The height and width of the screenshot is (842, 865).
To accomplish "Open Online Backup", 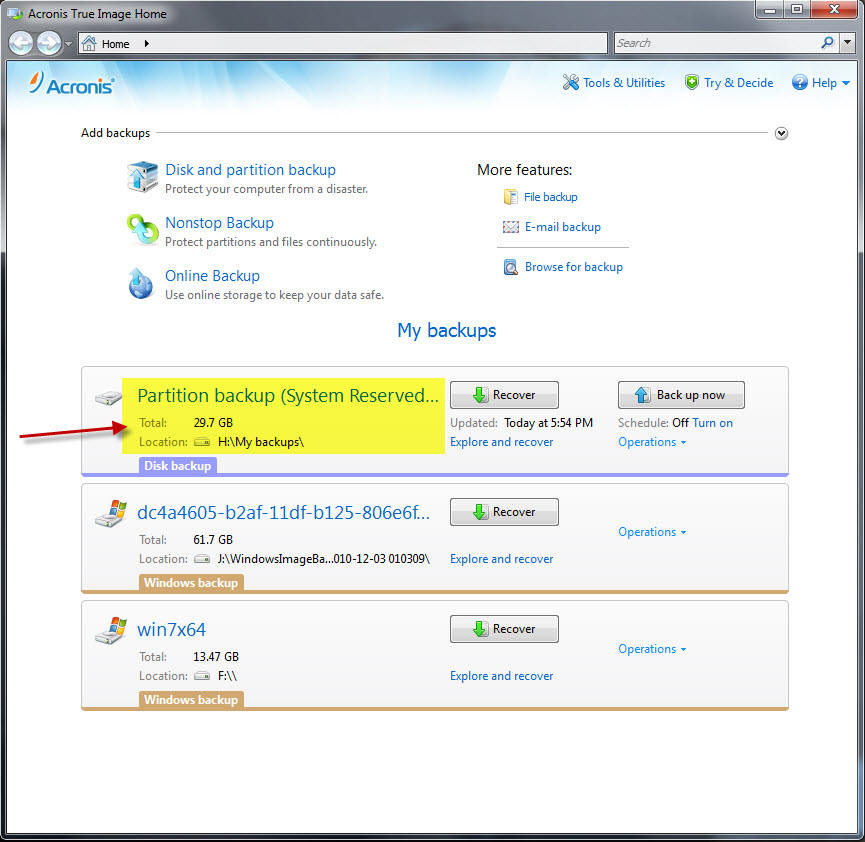I will [x=212, y=276].
